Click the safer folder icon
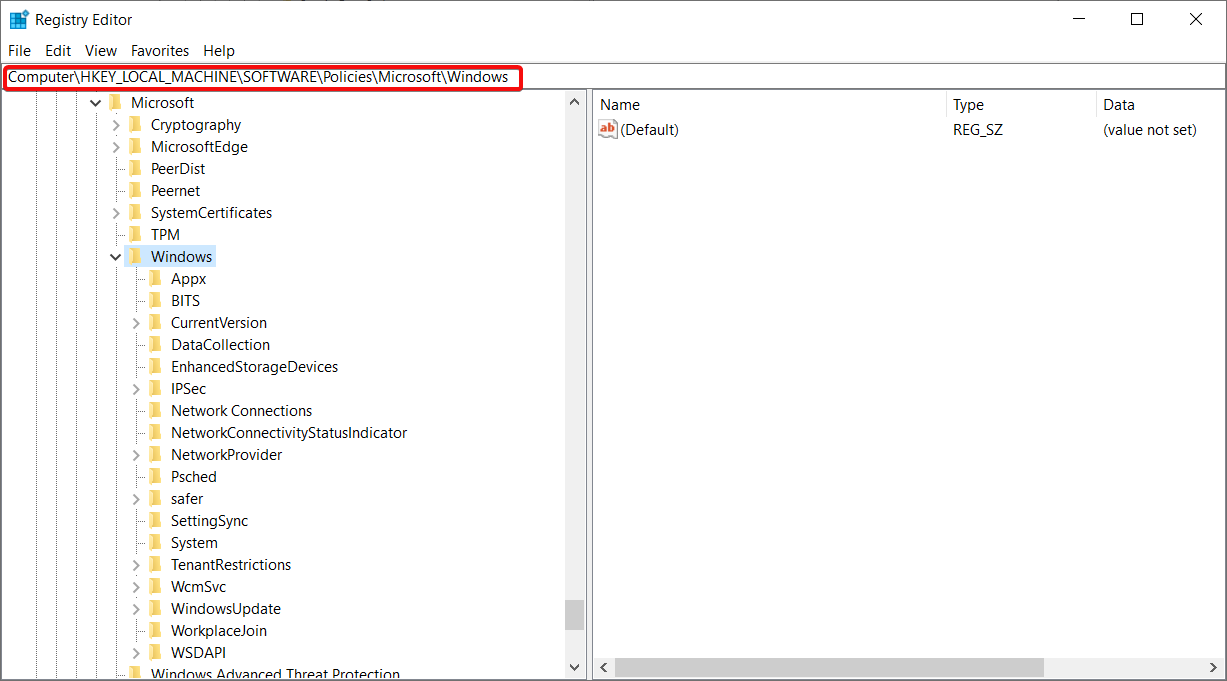Viewport: 1227px width, 681px height. pyautogui.click(x=155, y=498)
